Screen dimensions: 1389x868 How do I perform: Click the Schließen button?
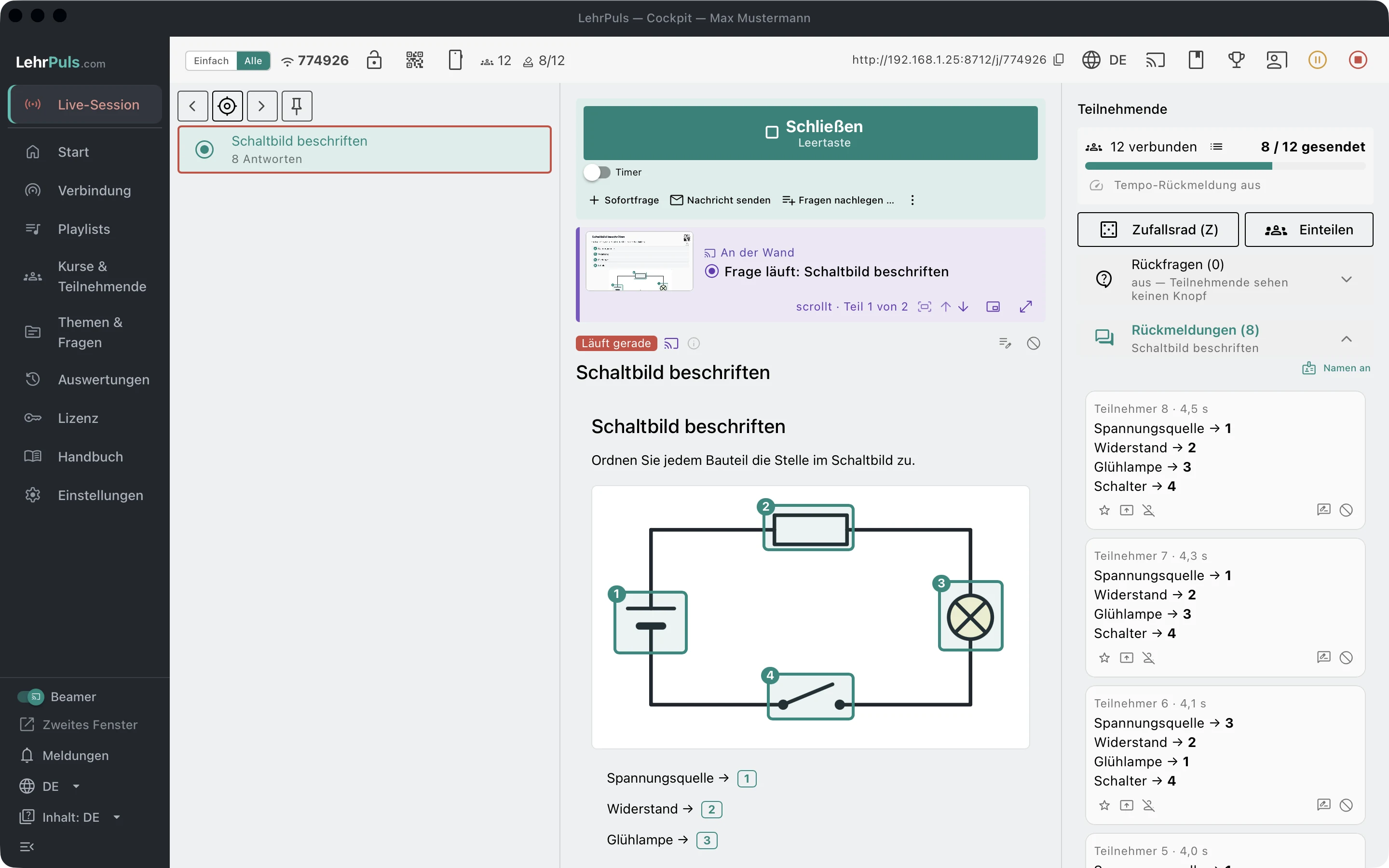810,133
